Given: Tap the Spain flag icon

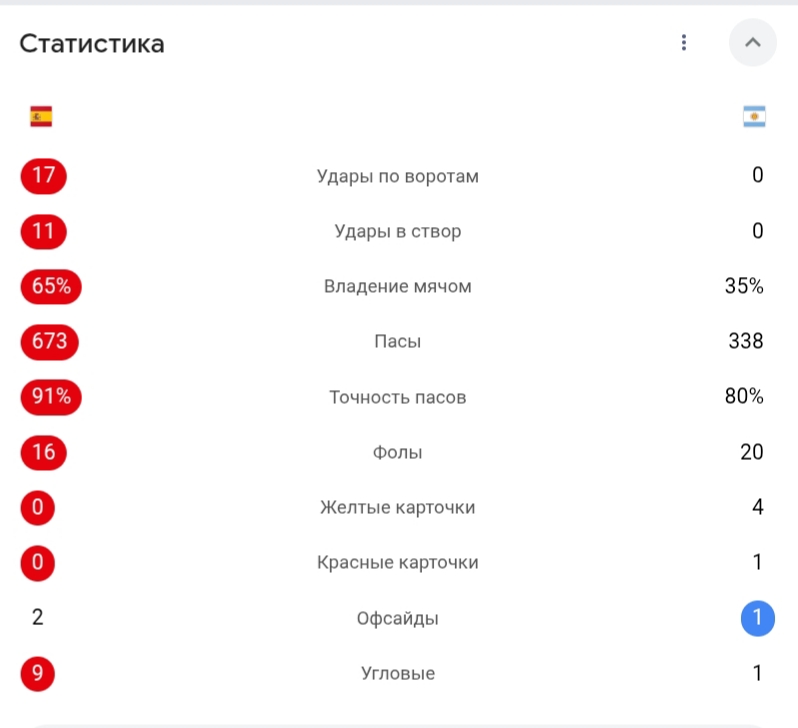Looking at the screenshot, I should click(41, 117).
